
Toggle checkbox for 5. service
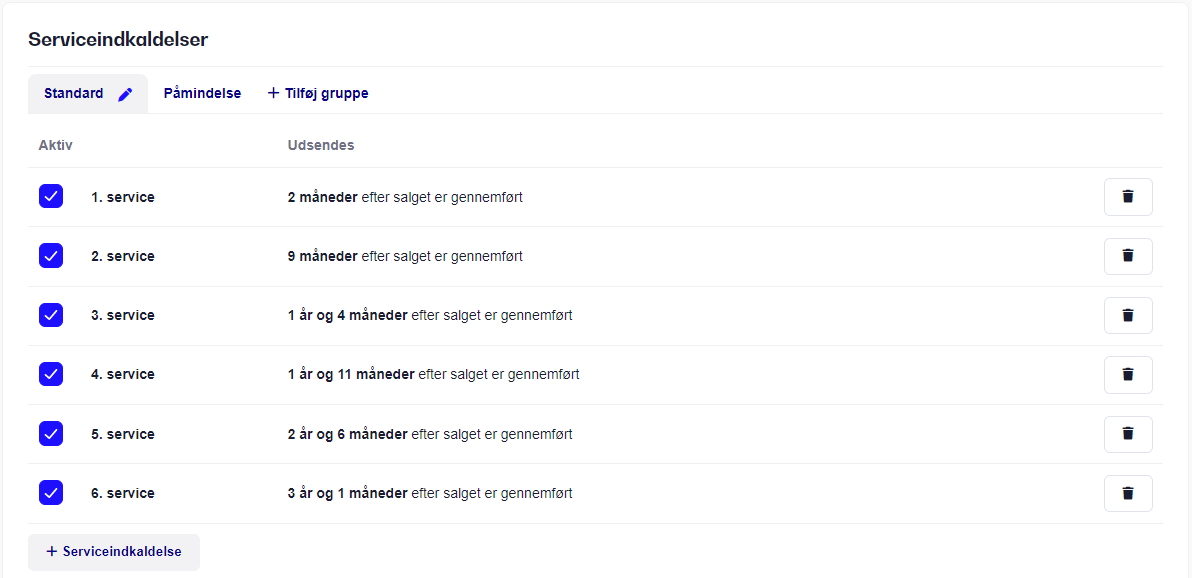tap(51, 434)
